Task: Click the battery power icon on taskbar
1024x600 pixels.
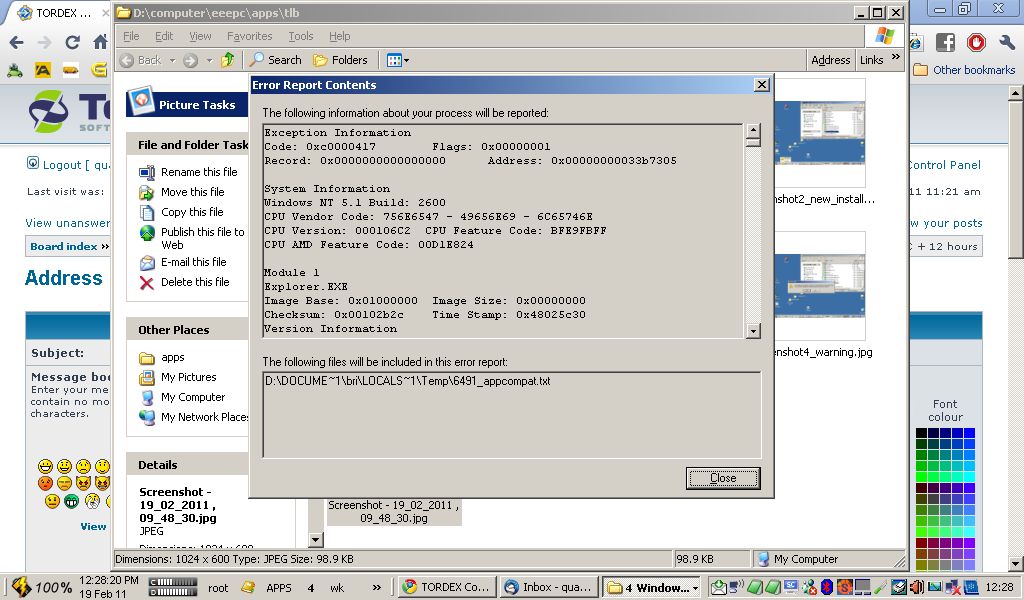Action: [21, 587]
